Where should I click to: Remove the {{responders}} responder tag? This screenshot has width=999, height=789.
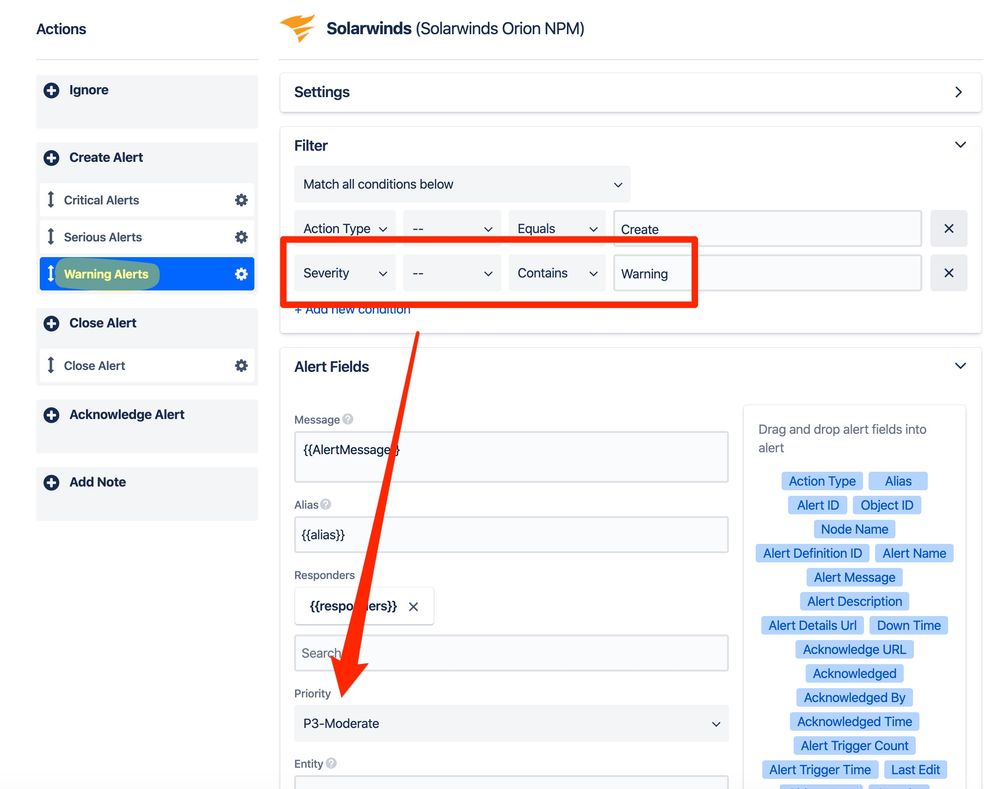[413, 607]
